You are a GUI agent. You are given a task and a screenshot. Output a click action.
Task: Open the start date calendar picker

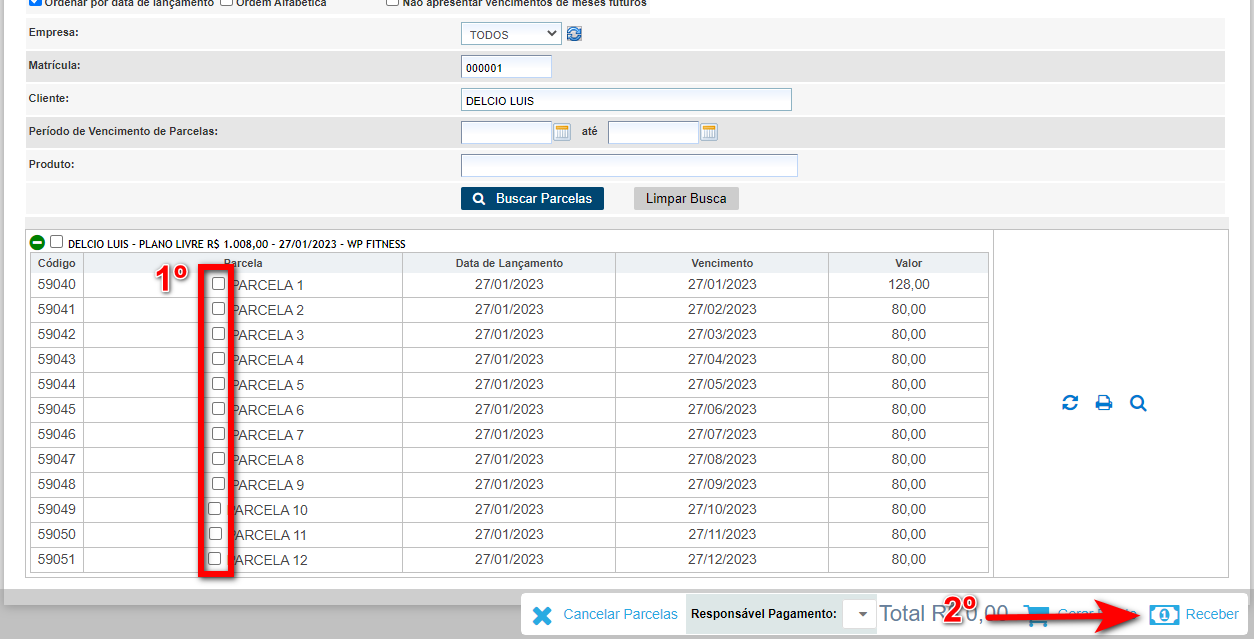(562, 132)
